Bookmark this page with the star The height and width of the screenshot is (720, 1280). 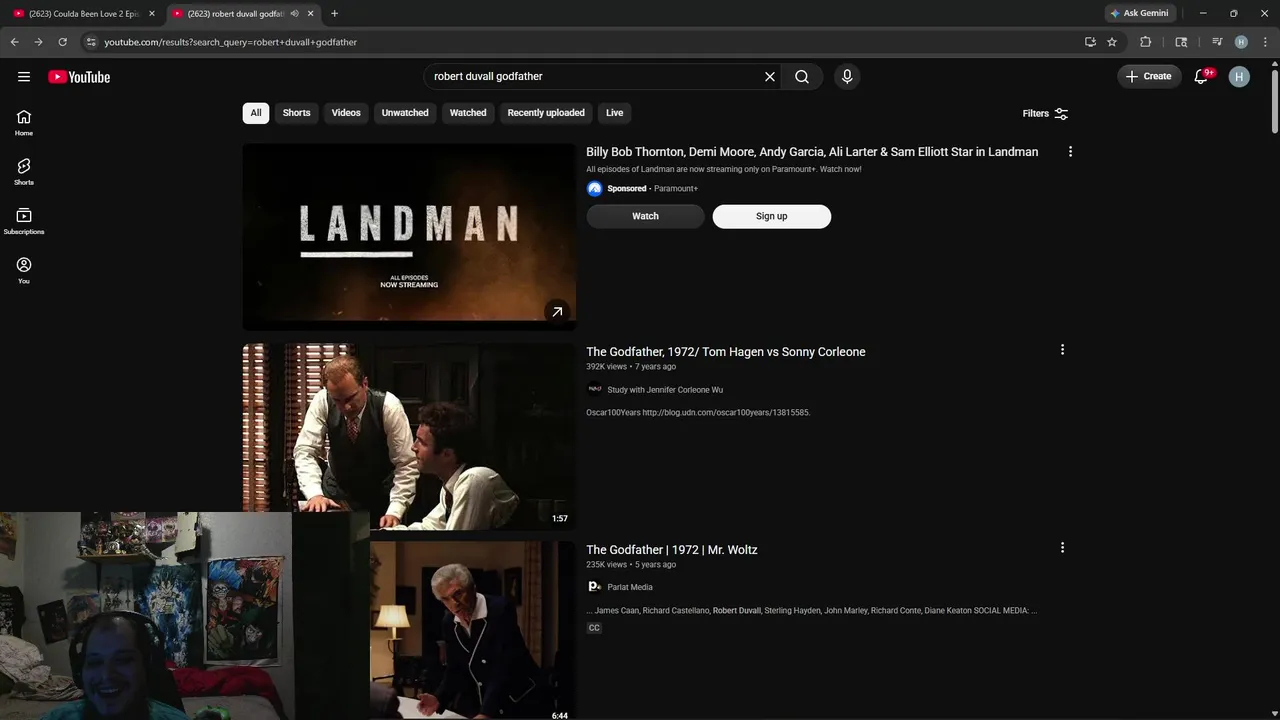(x=1112, y=42)
